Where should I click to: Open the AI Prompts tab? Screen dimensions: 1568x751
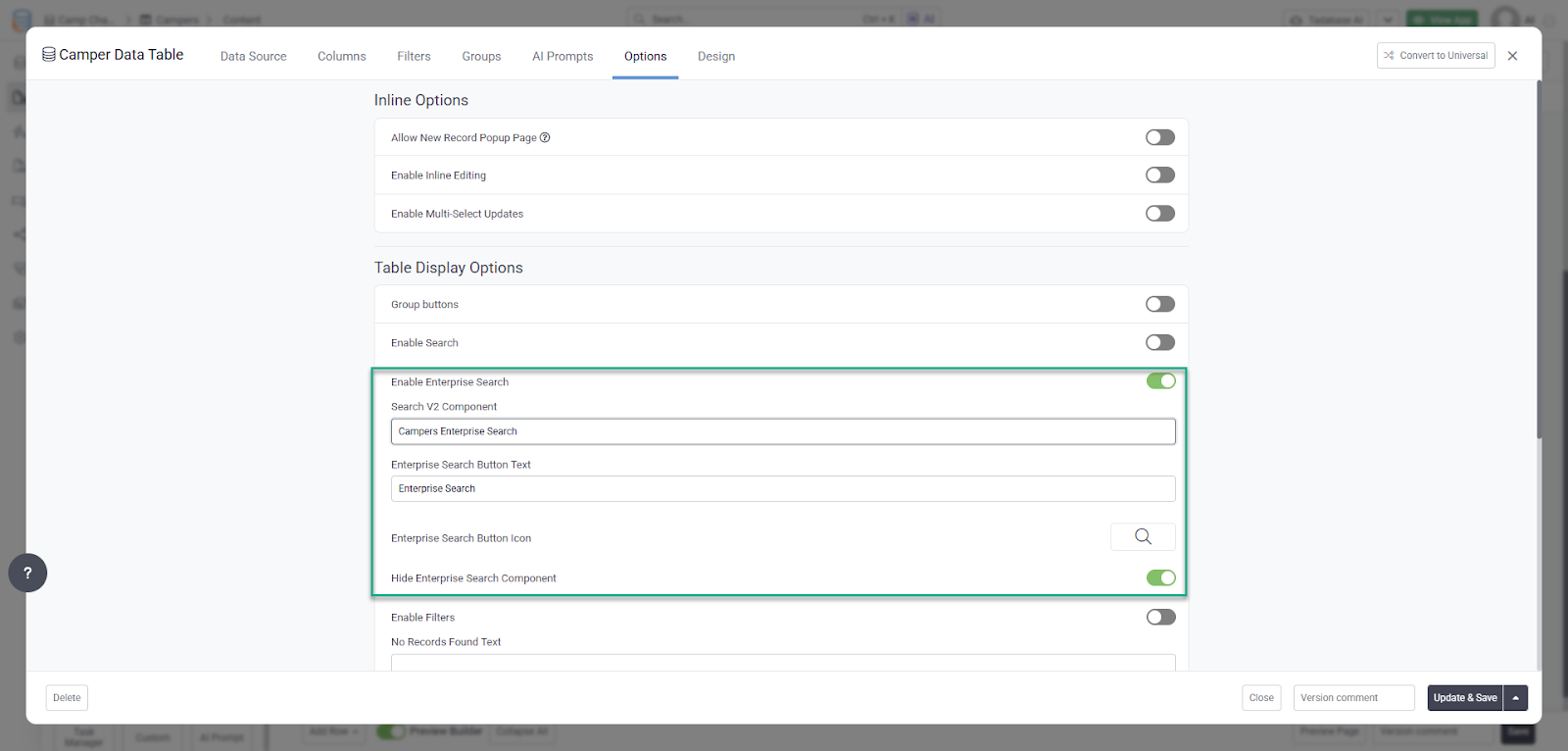coord(563,57)
